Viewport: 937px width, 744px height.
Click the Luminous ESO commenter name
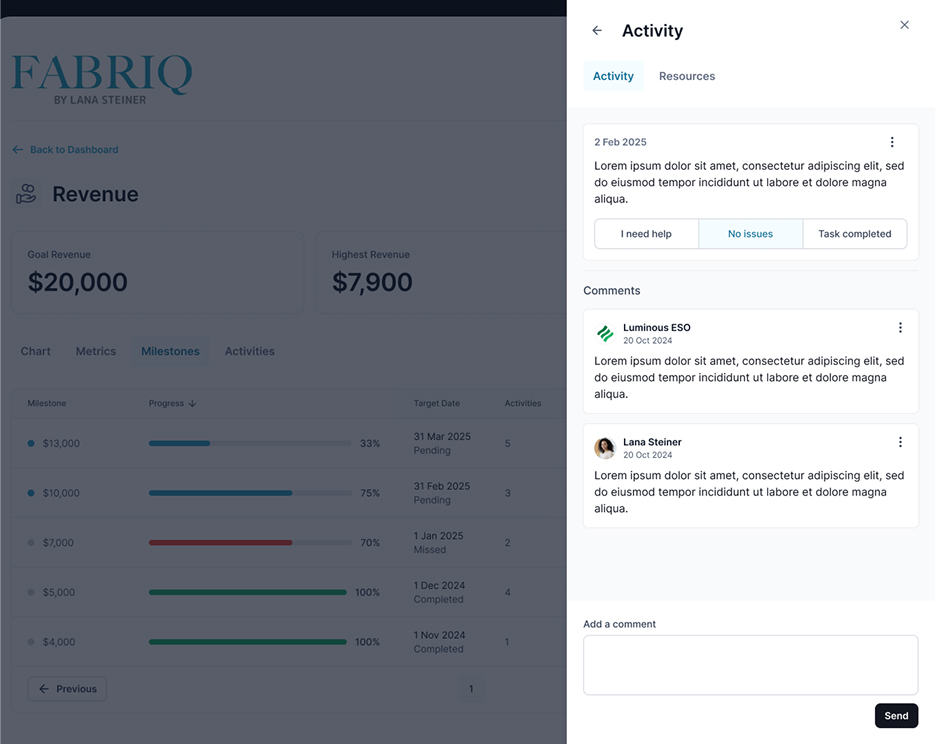[657, 327]
